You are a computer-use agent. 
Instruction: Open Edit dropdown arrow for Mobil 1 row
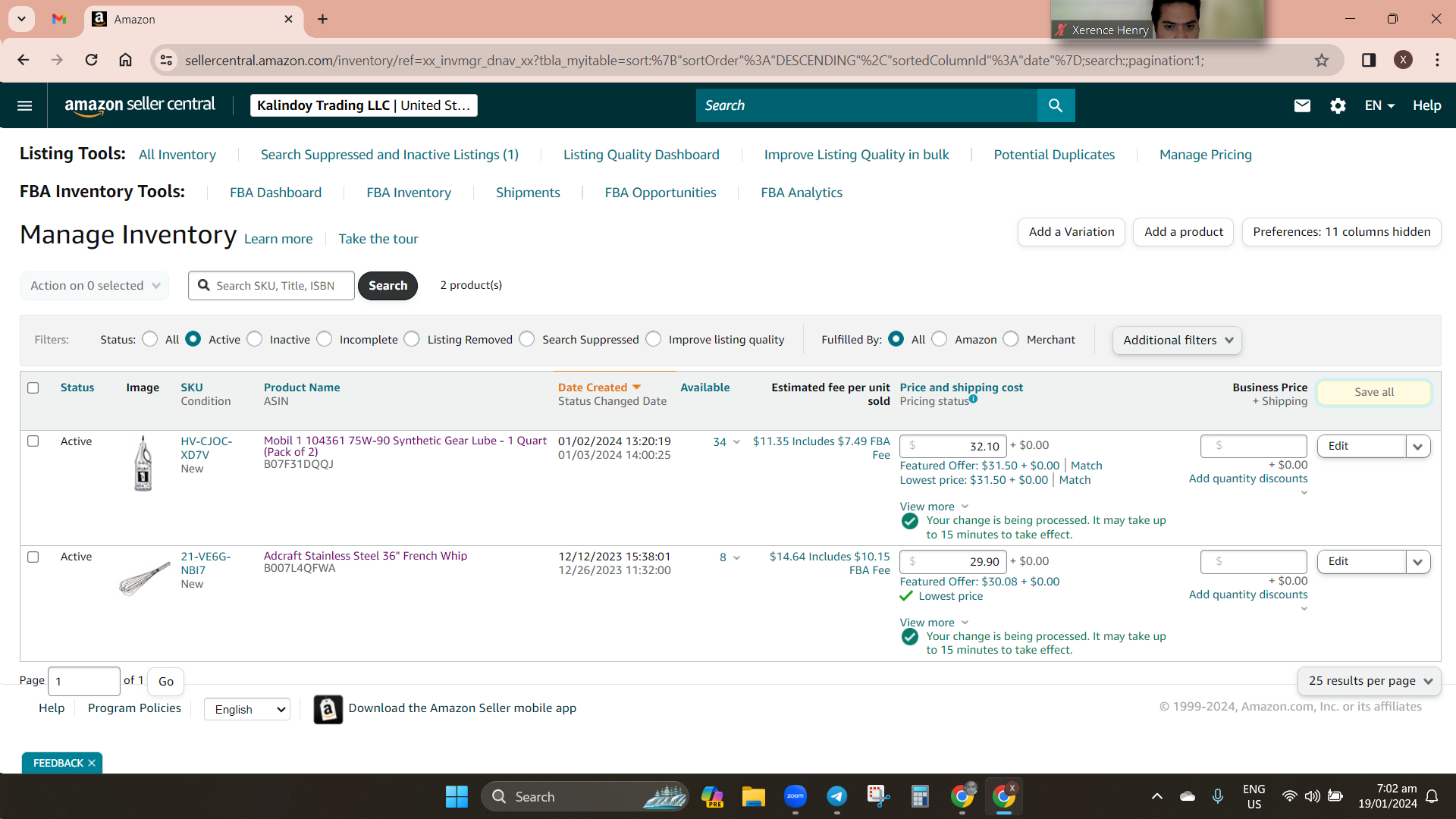tap(1418, 447)
